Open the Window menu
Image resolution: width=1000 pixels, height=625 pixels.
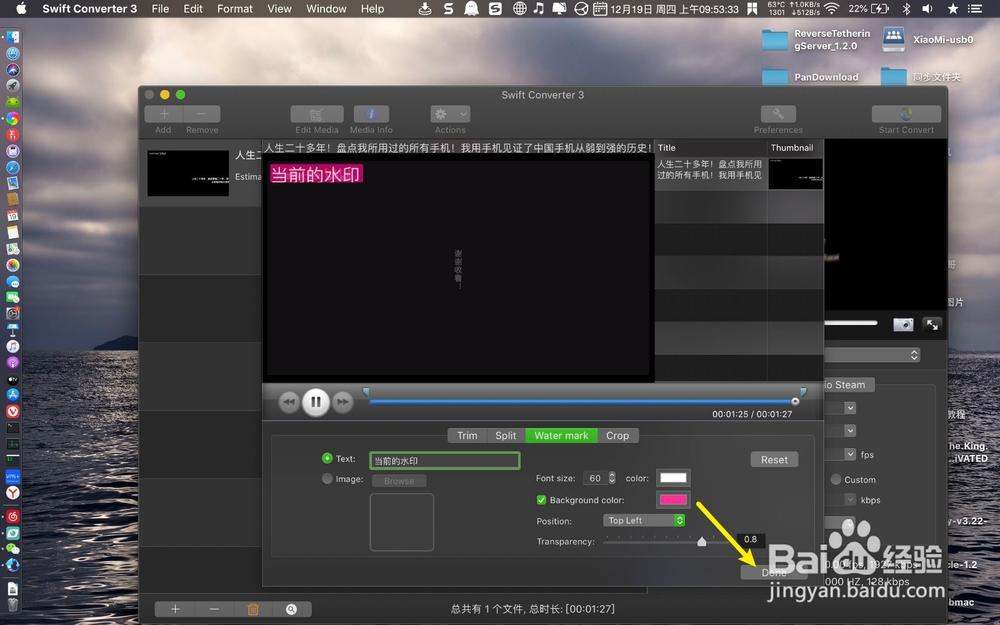[326, 9]
